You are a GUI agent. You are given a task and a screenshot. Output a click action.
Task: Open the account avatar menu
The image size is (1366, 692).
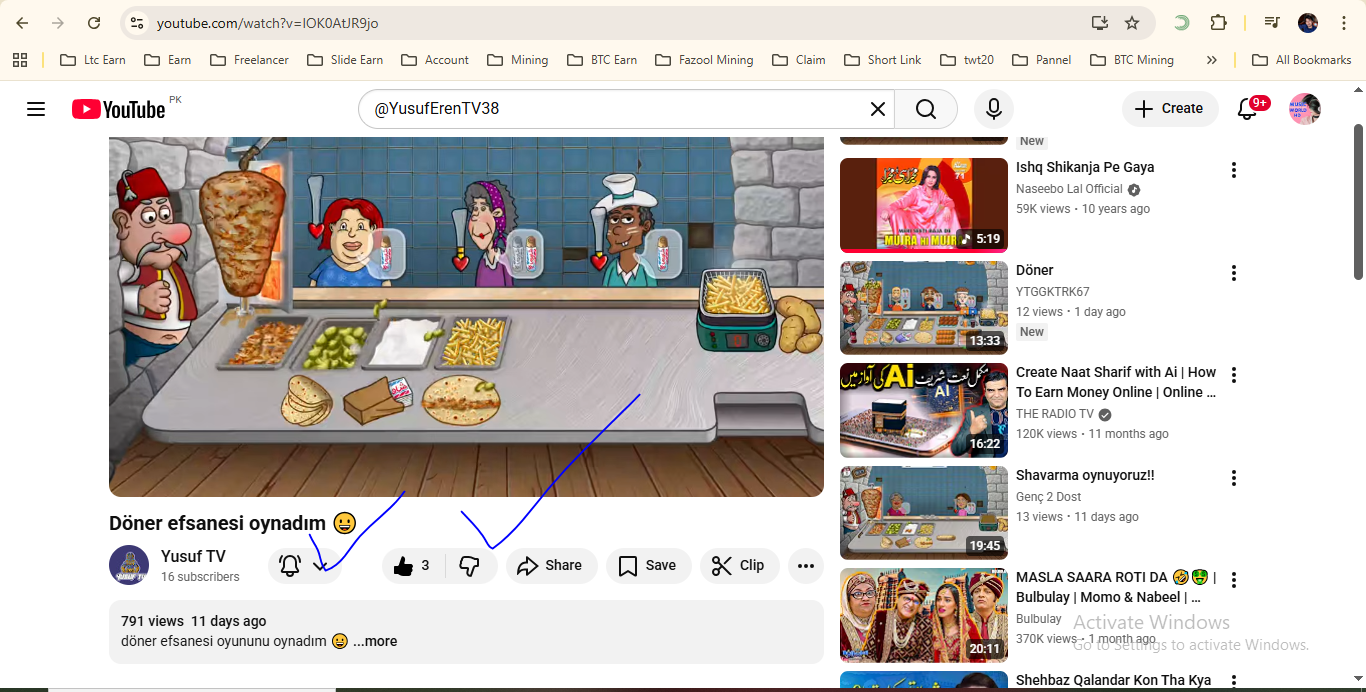[1304, 109]
